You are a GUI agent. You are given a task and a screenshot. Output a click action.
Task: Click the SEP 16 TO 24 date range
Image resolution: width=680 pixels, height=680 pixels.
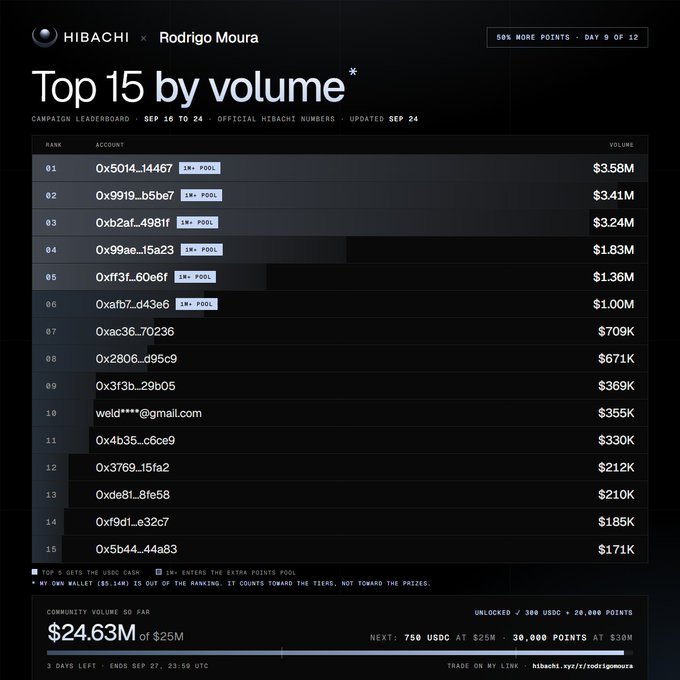click(x=173, y=119)
